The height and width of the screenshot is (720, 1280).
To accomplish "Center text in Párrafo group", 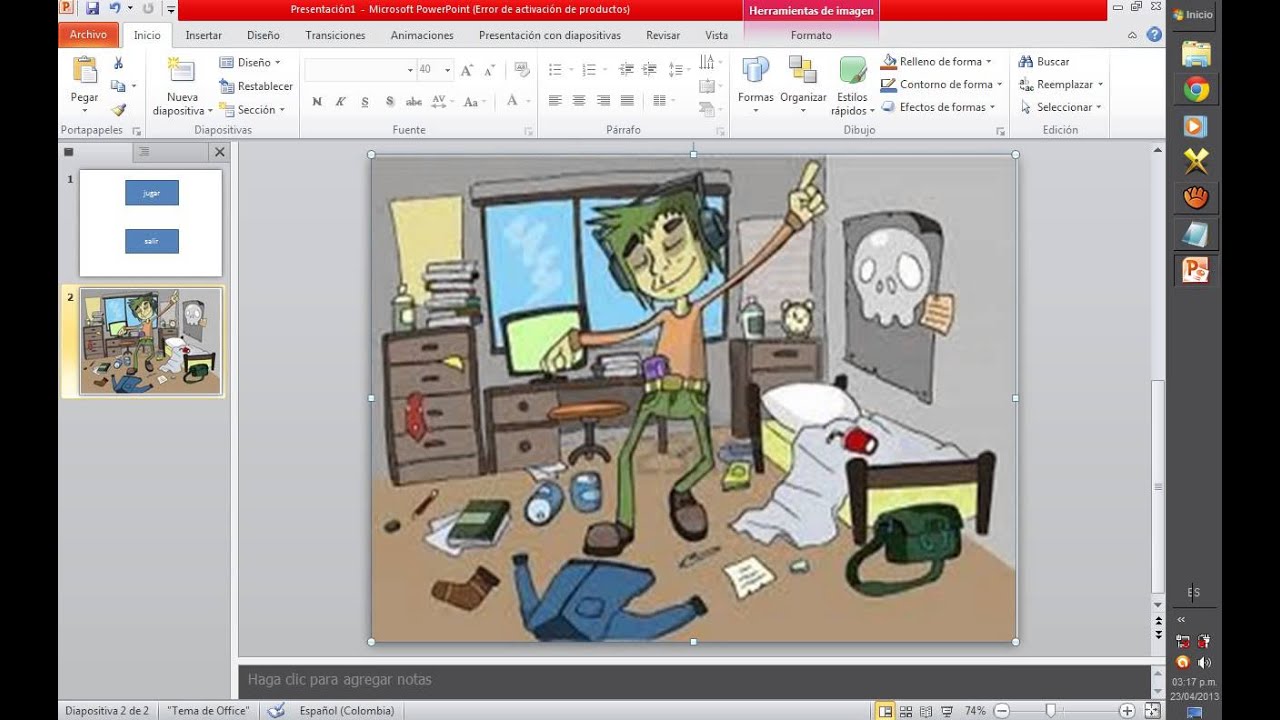I will (579, 100).
